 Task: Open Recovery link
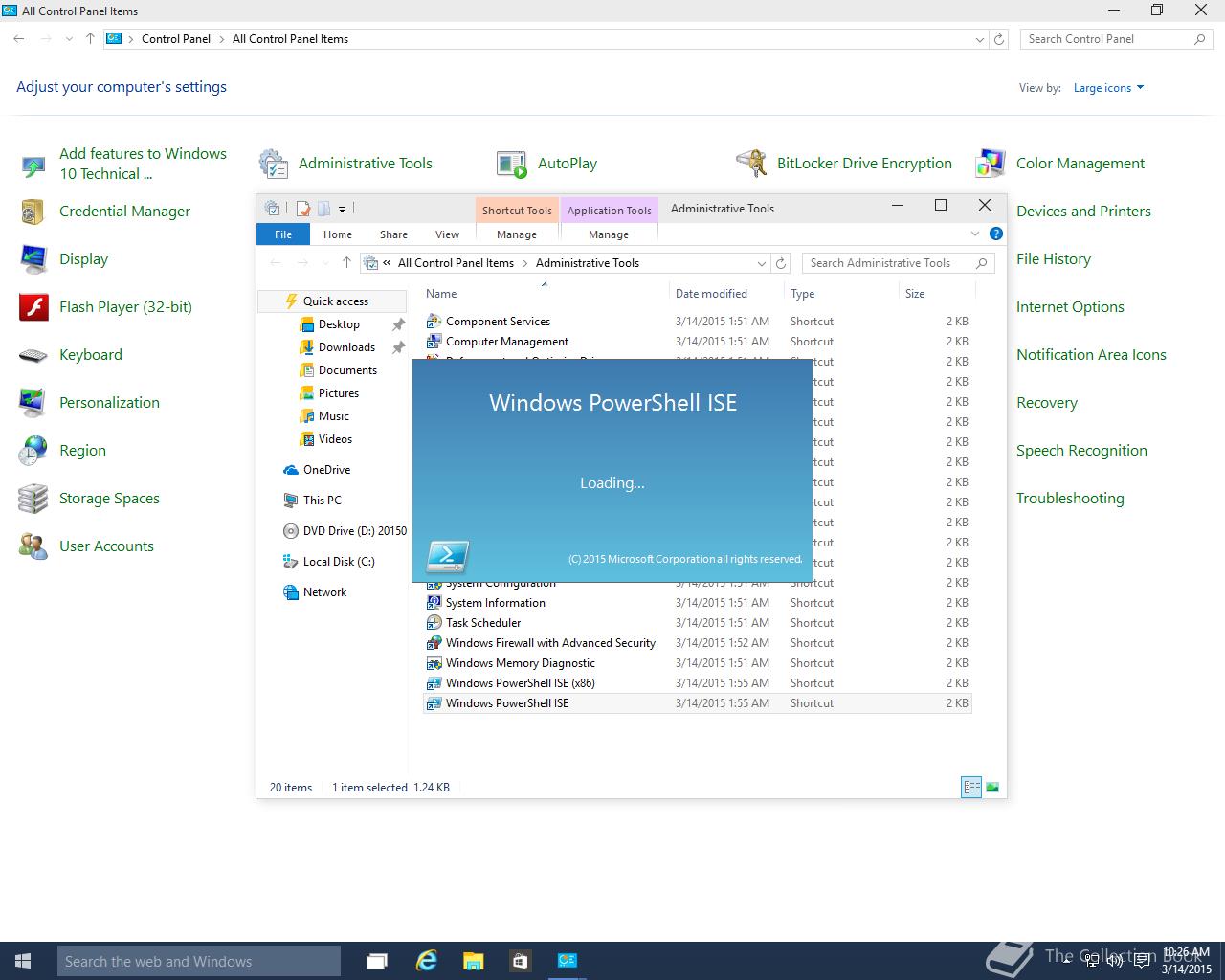[1047, 403]
